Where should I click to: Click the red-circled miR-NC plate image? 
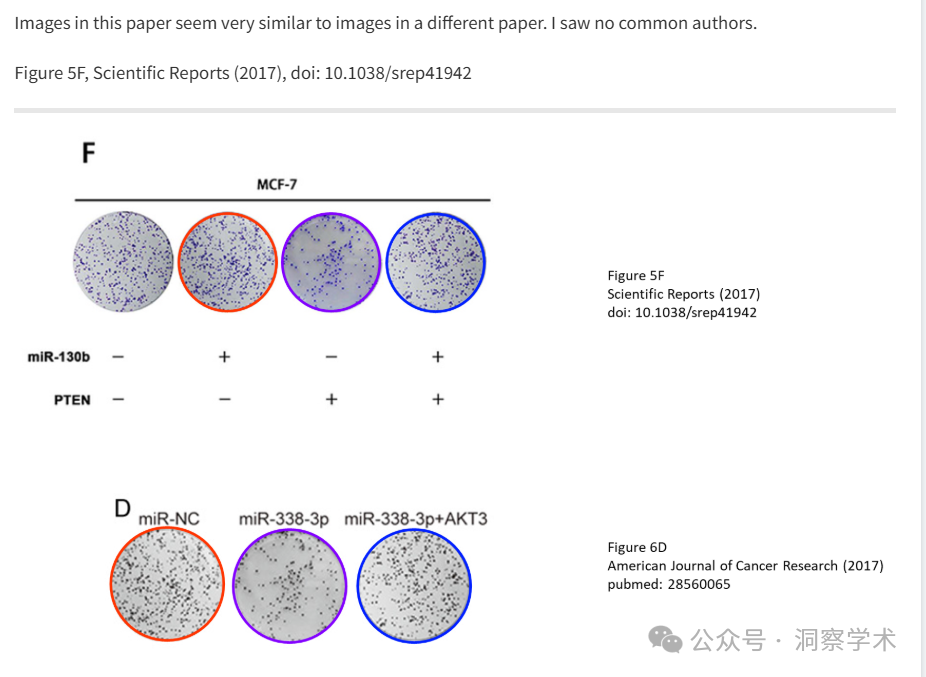point(168,584)
